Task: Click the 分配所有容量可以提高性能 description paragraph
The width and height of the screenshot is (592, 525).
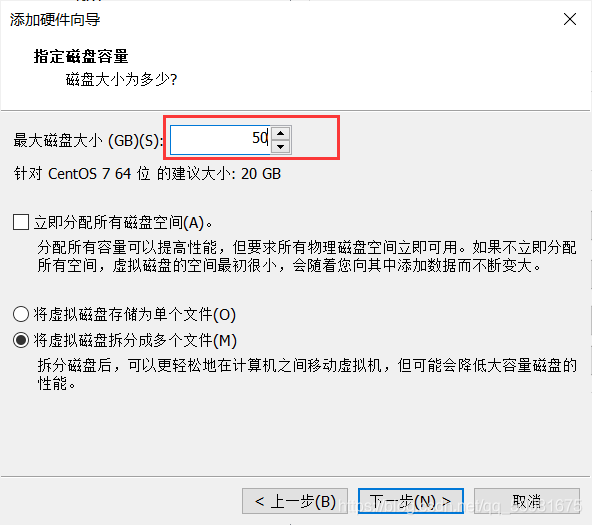Action: [307, 257]
